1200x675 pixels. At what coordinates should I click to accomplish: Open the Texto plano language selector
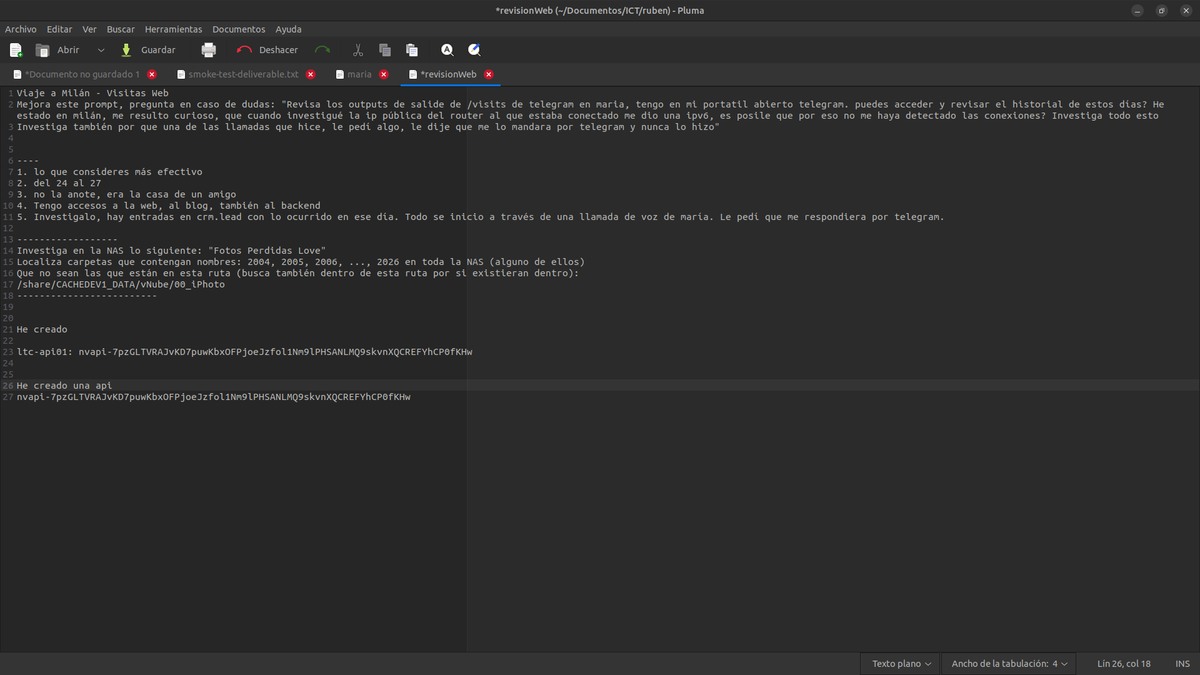click(x=898, y=663)
